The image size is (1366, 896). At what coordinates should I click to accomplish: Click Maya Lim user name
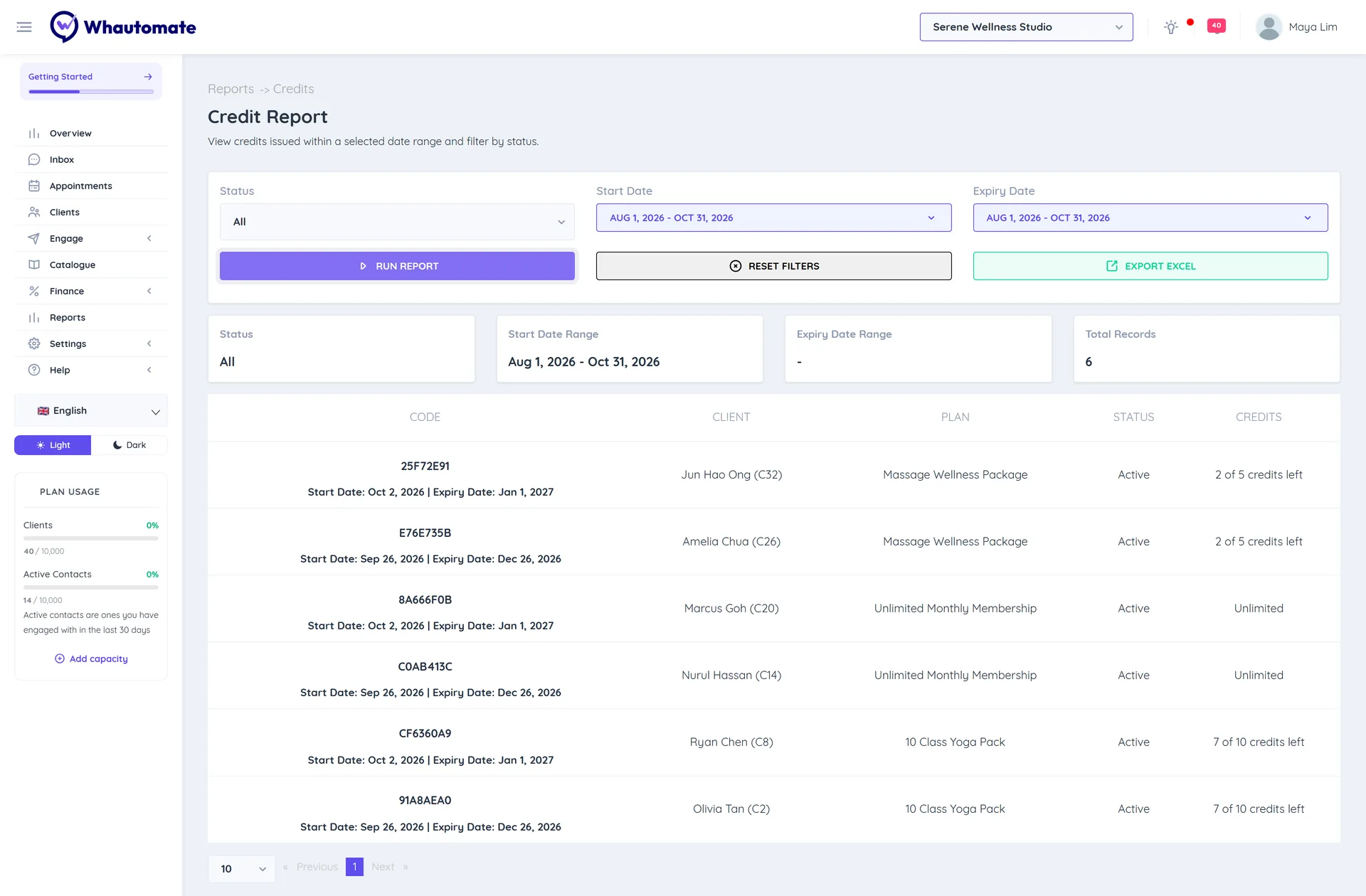tap(1313, 27)
